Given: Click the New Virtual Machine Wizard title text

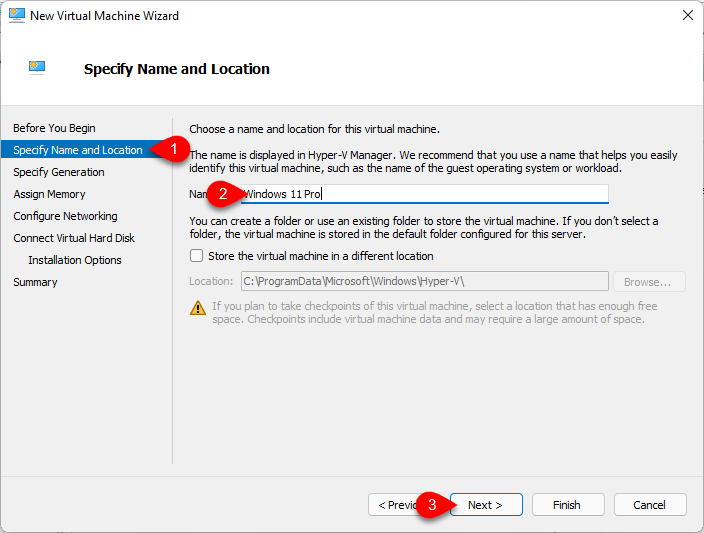Looking at the screenshot, I should 105,16.
